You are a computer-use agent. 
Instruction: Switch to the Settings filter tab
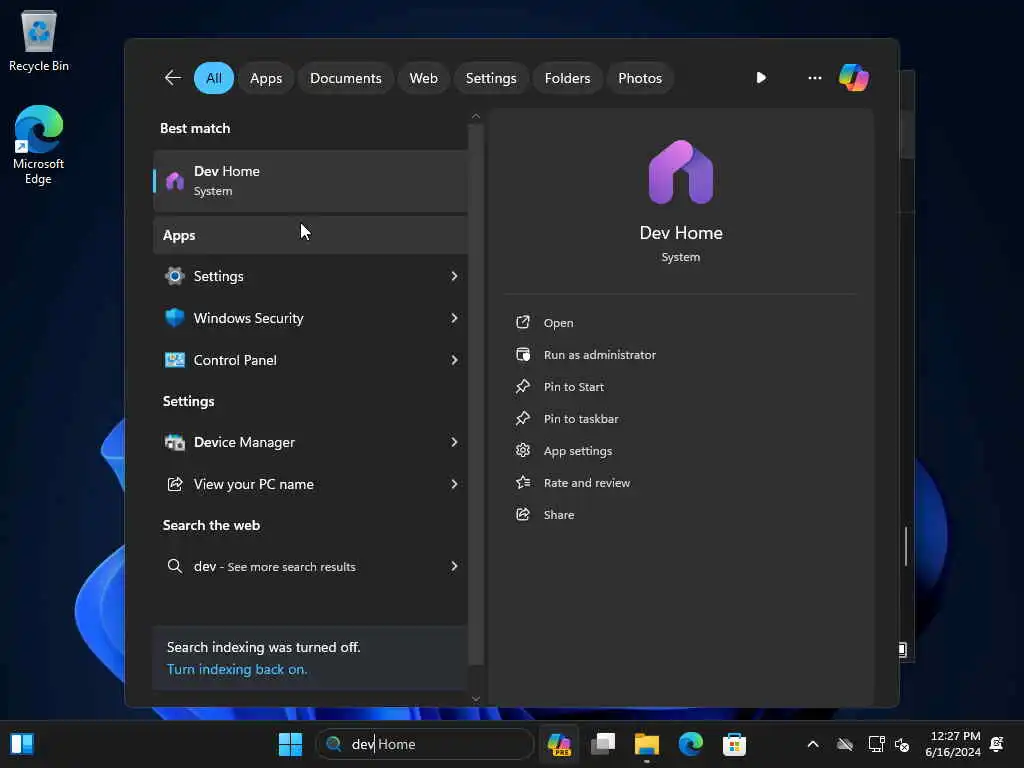[x=490, y=78]
